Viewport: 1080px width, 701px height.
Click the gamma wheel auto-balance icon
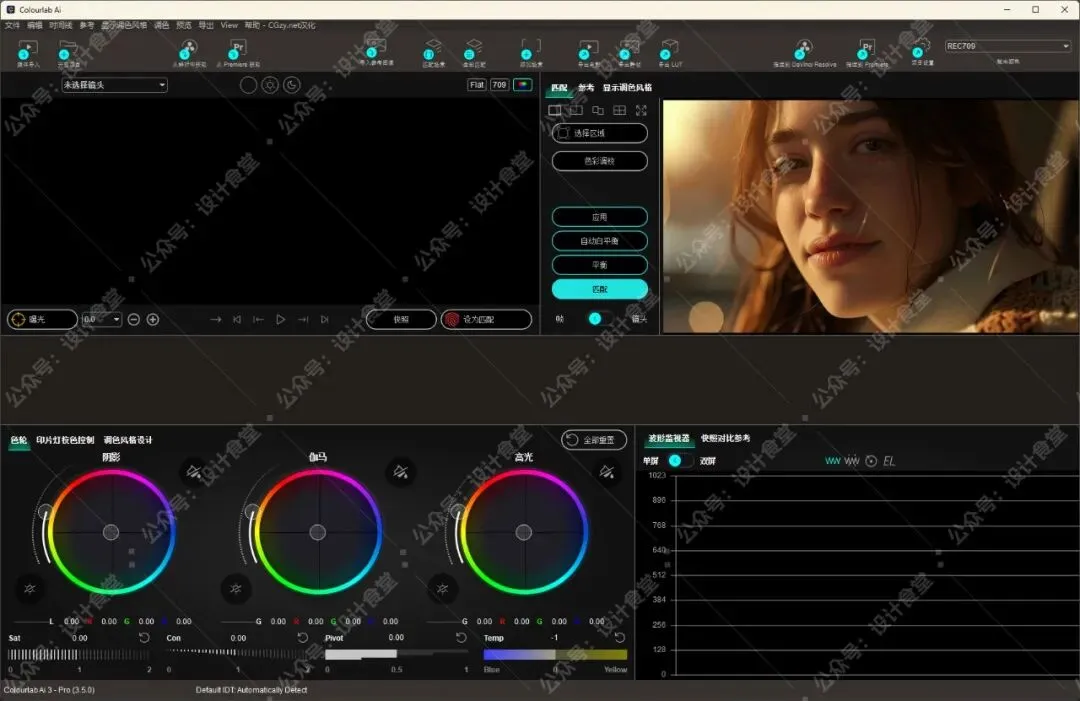tap(236, 589)
